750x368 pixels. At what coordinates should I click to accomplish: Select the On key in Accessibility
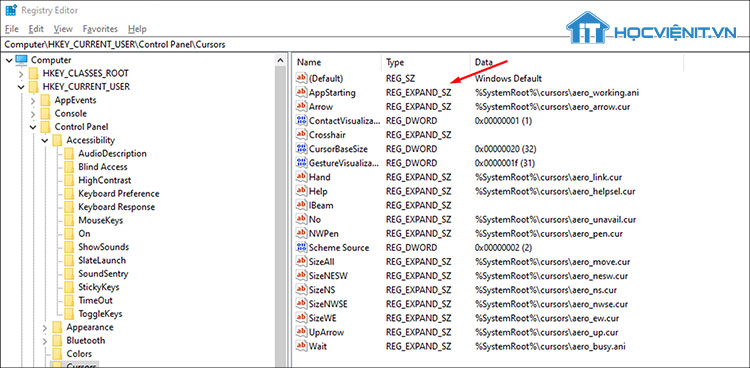point(84,234)
